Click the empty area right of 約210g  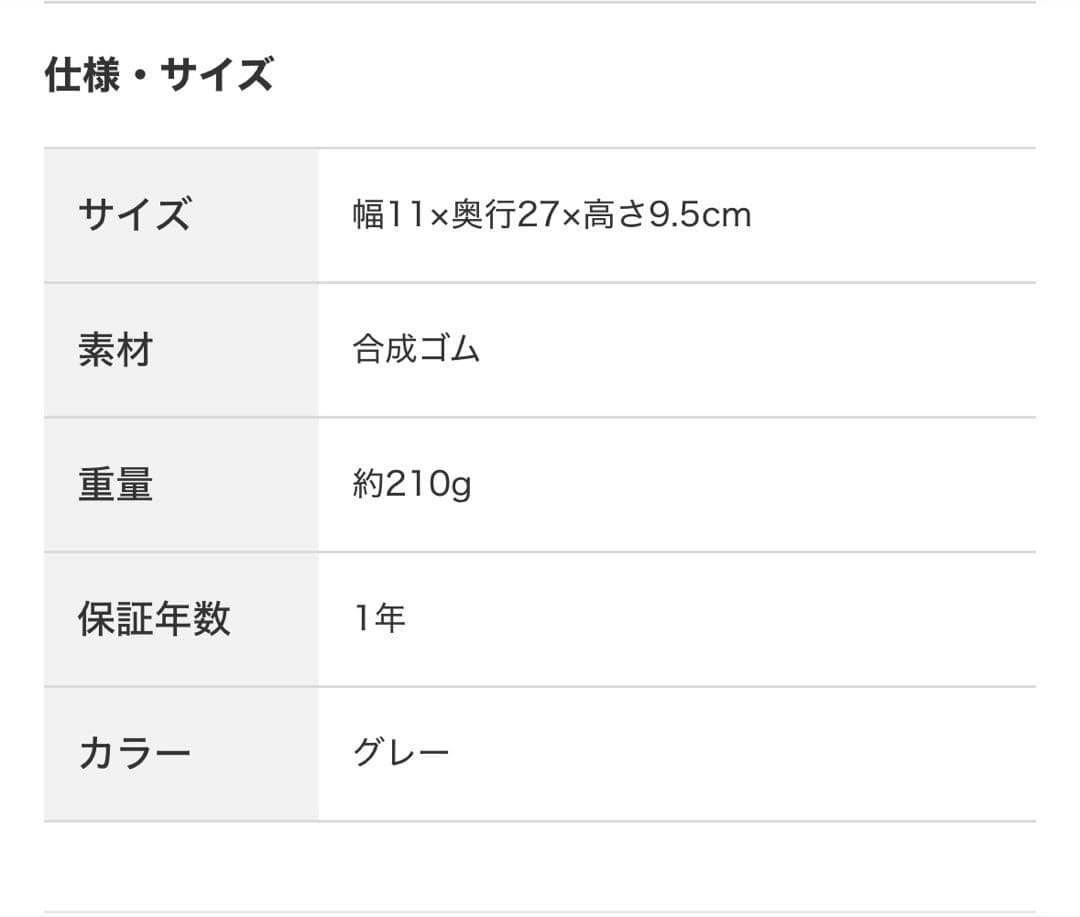(754, 484)
